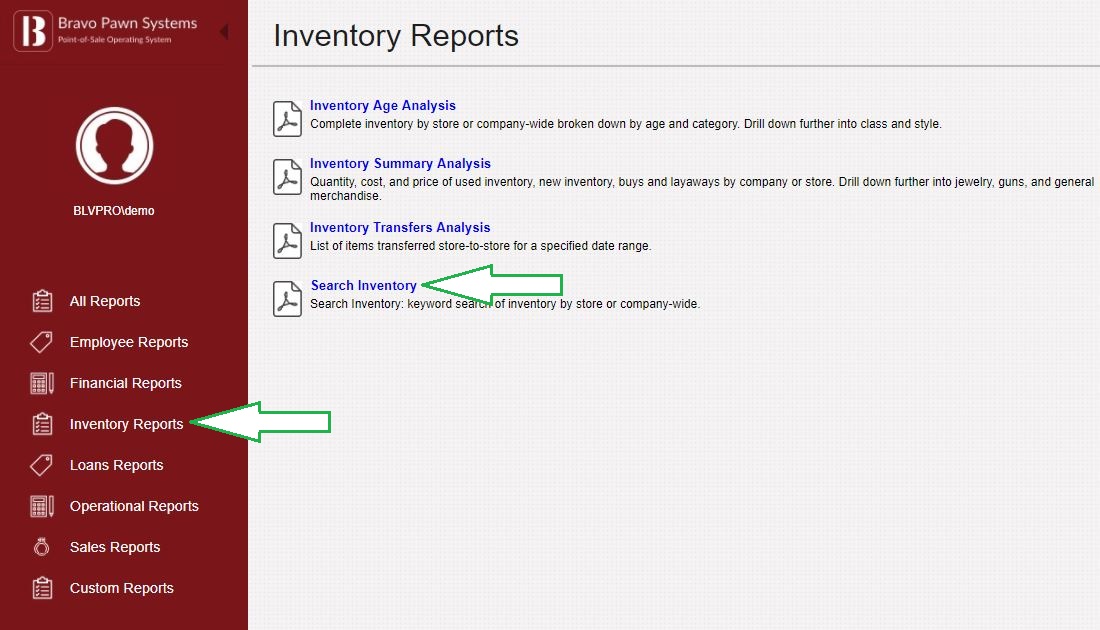Open All Reports in the sidebar
This screenshot has width=1100, height=630.
click(x=105, y=301)
